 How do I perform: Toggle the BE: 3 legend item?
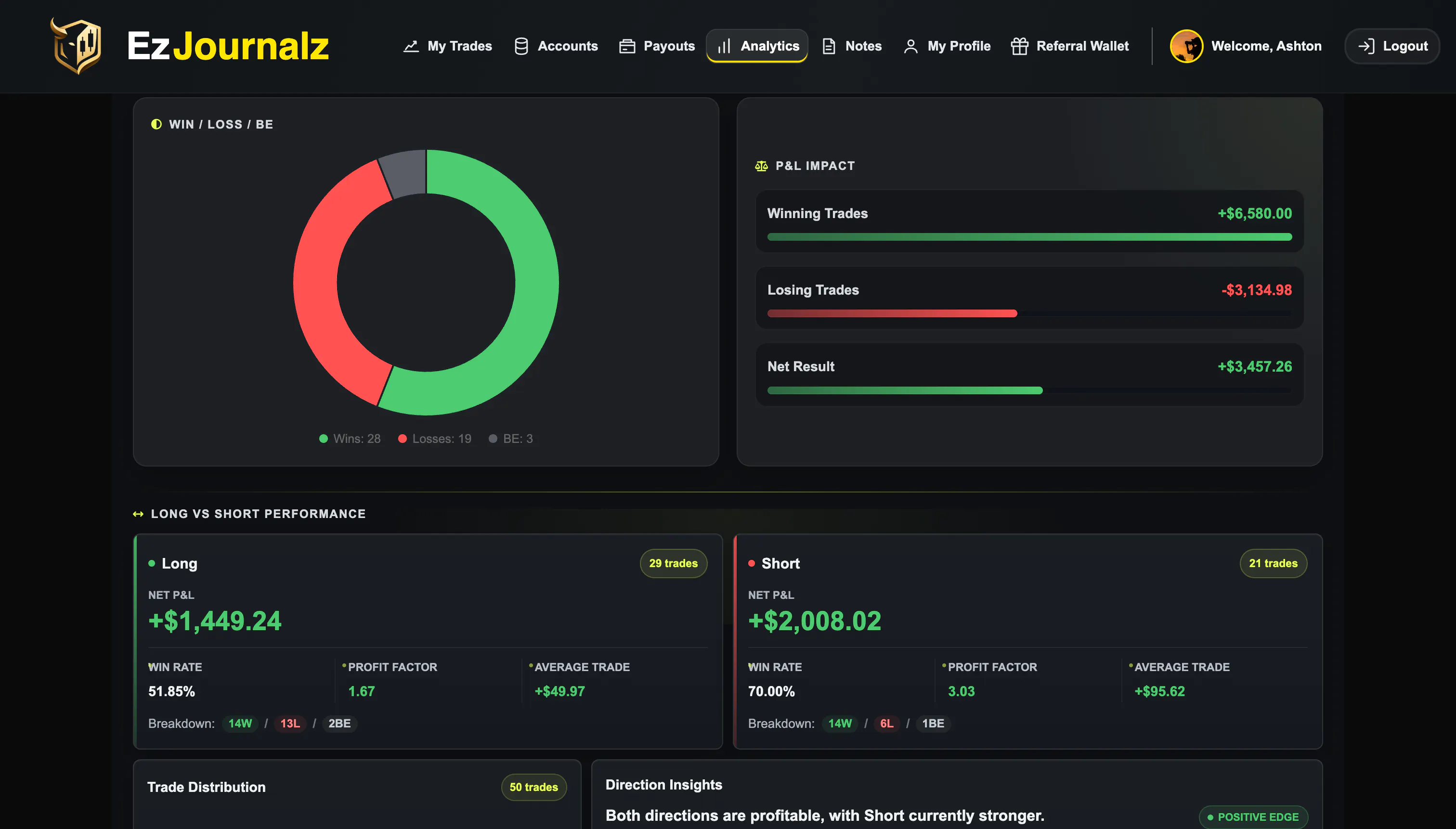point(511,439)
